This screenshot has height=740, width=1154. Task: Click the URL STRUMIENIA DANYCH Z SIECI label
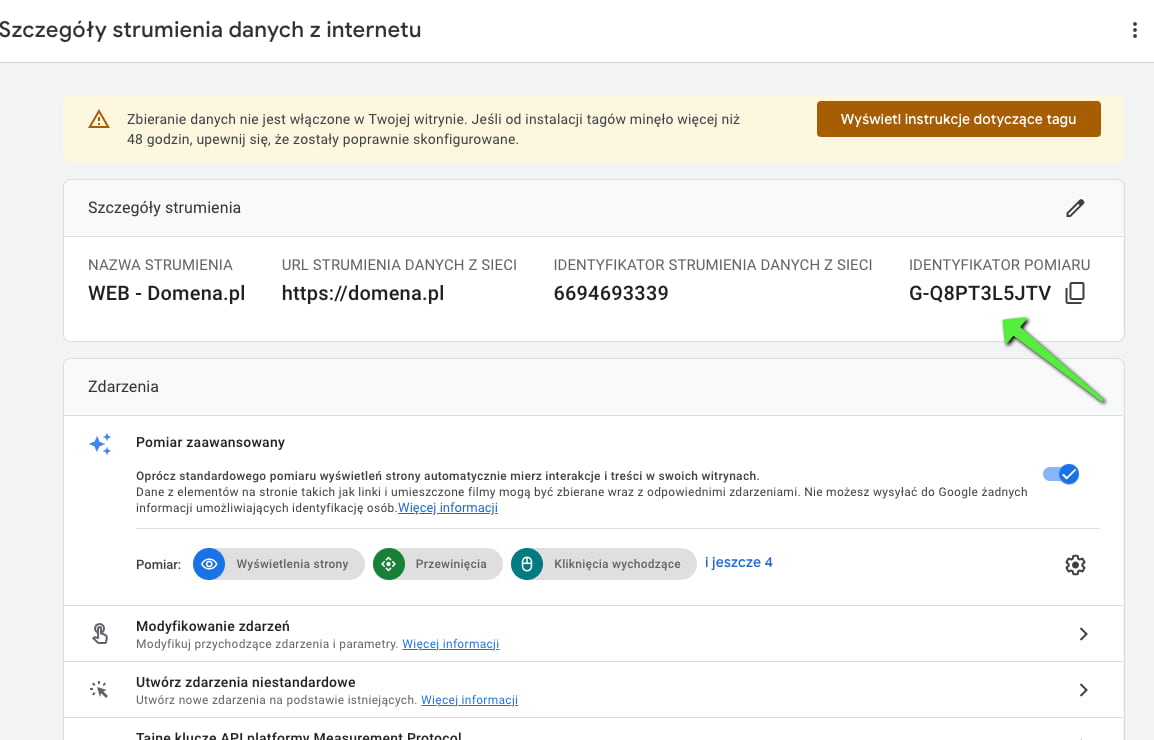(399, 265)
